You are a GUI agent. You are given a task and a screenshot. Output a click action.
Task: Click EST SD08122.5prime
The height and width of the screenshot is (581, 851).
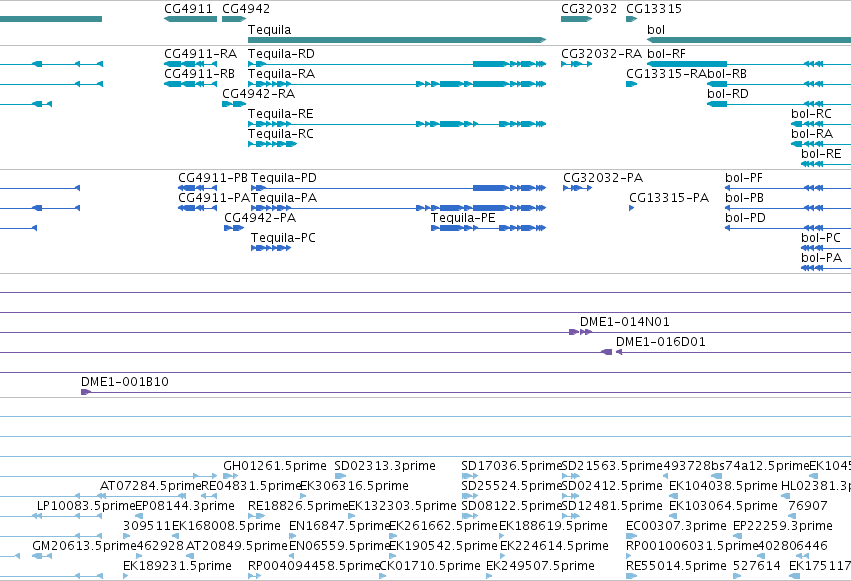click(511, 506)
